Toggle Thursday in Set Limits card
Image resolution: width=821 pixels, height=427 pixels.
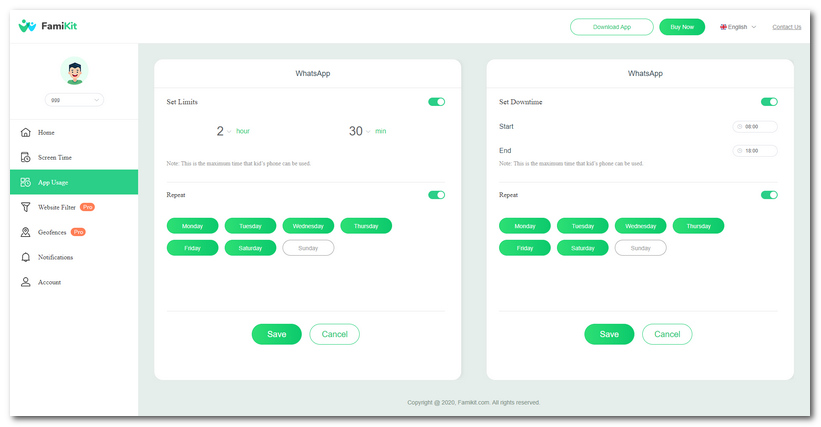366,226
